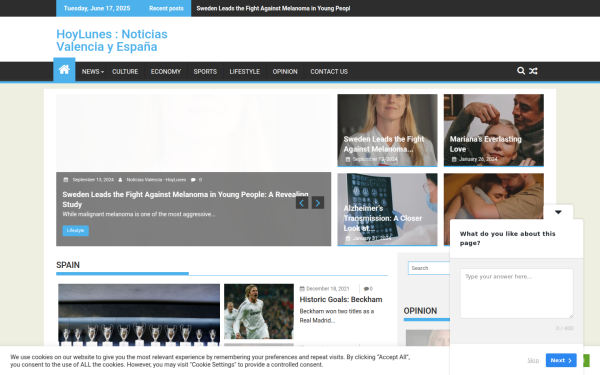The height and width of the screenshot is (375, 600).
Task: Skip the feedback survey question
Action: [x=533, y=360]
